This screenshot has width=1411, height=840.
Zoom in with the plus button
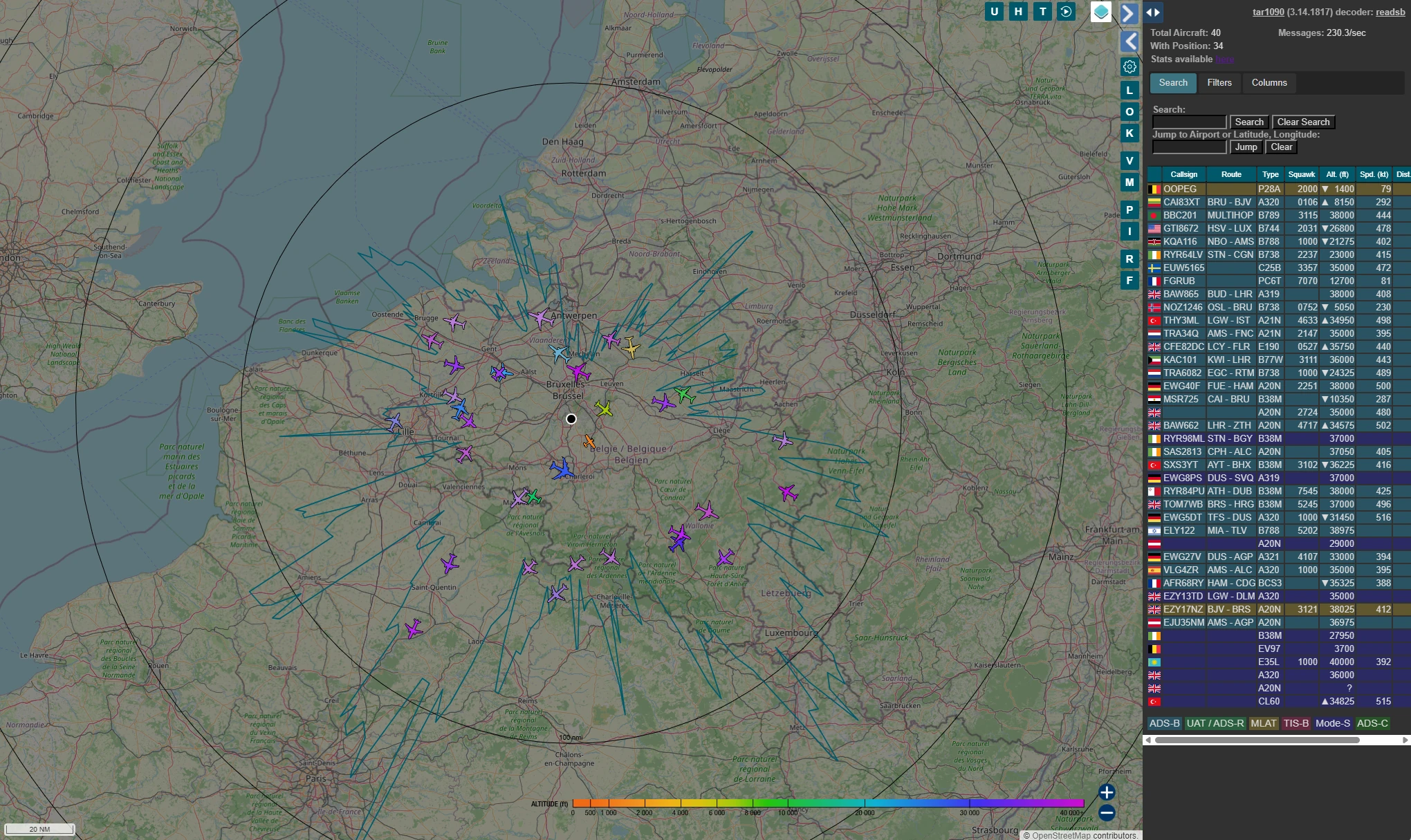pos(1107,792)
